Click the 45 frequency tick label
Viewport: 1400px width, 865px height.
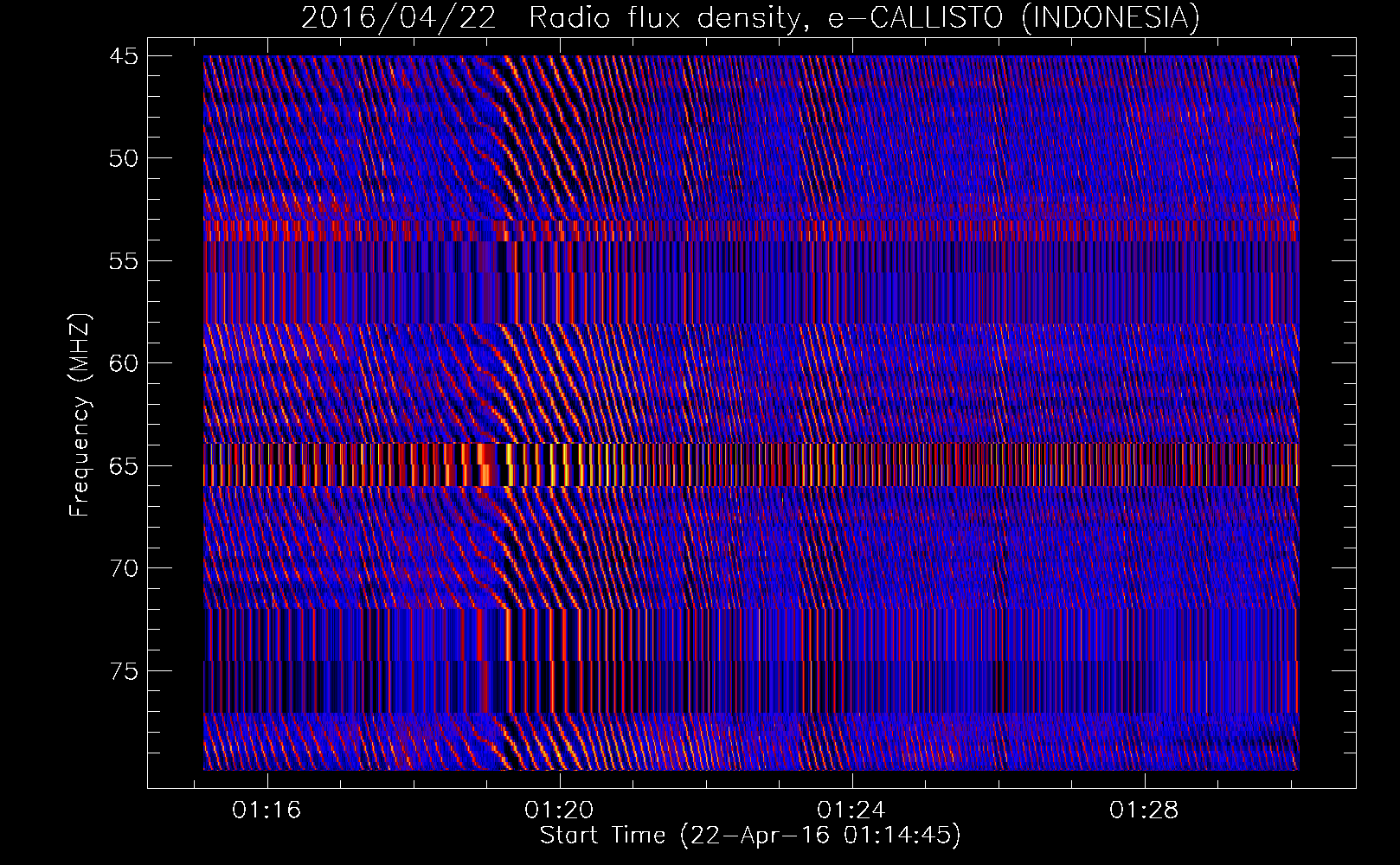point(123,56)
